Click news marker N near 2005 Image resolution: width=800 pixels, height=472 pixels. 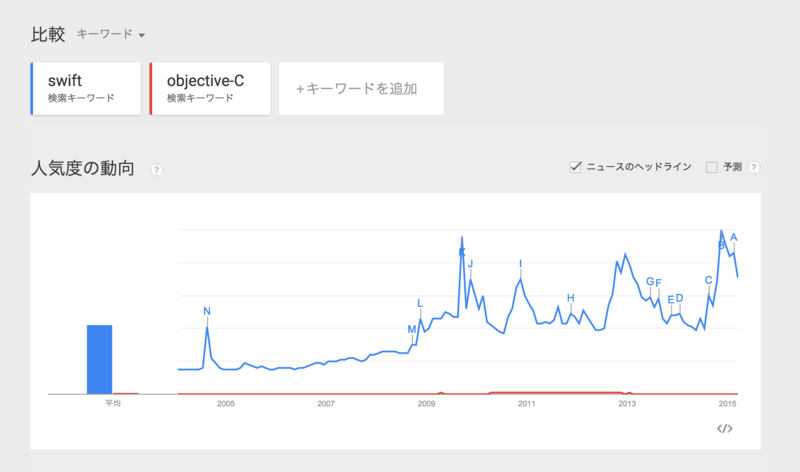coord(207,311)
